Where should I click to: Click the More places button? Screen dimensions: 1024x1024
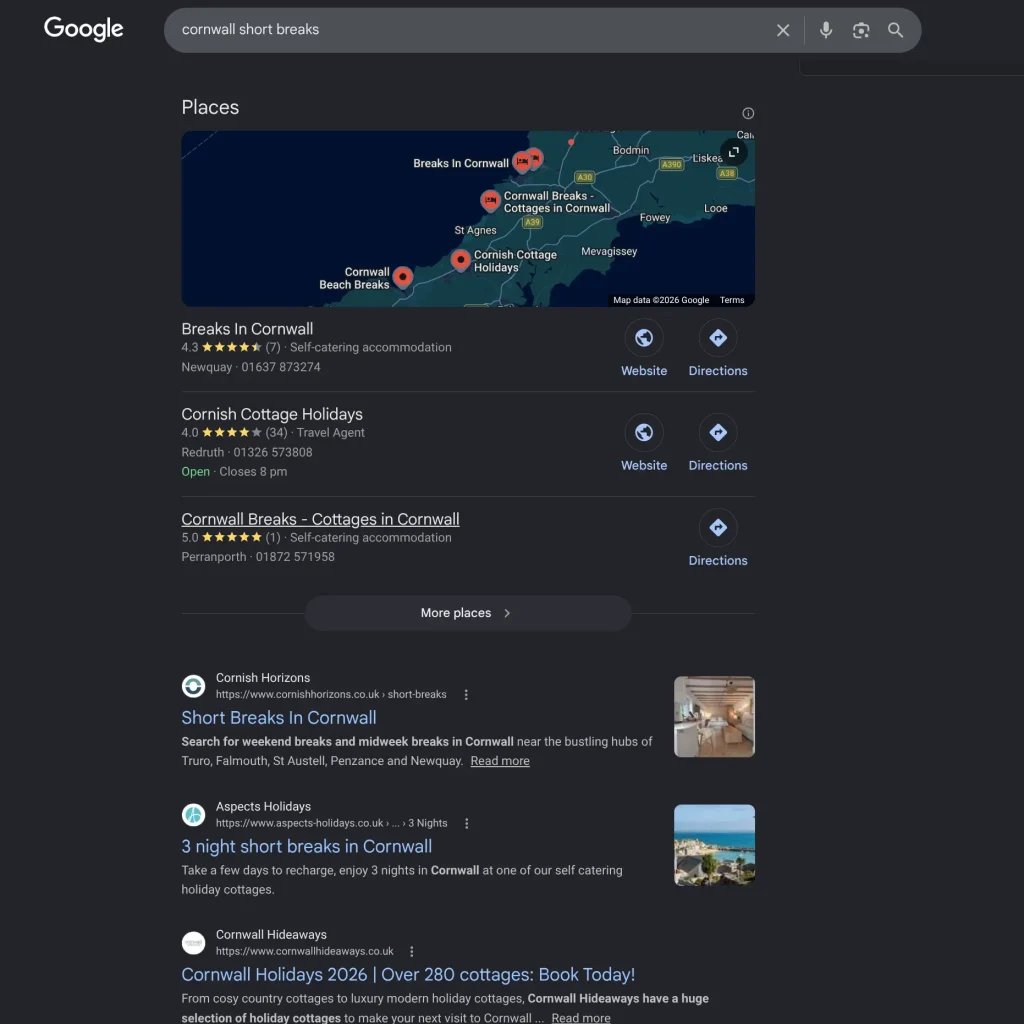coord(468,613)
